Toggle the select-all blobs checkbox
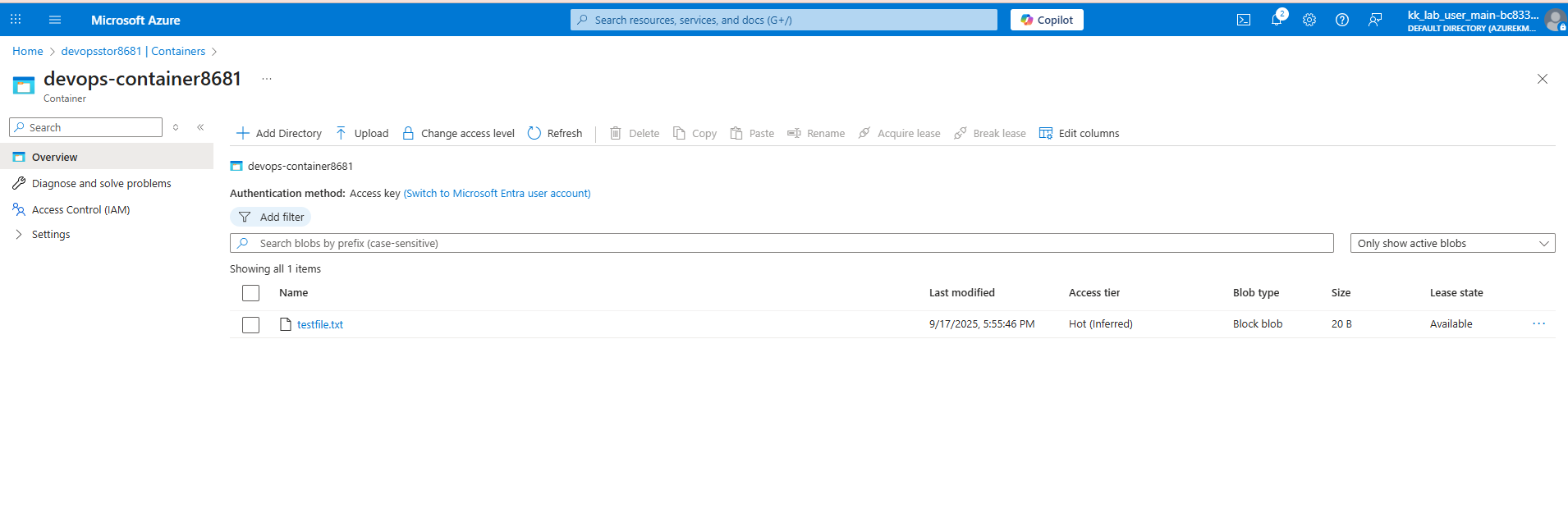 [x=251, y=293]
